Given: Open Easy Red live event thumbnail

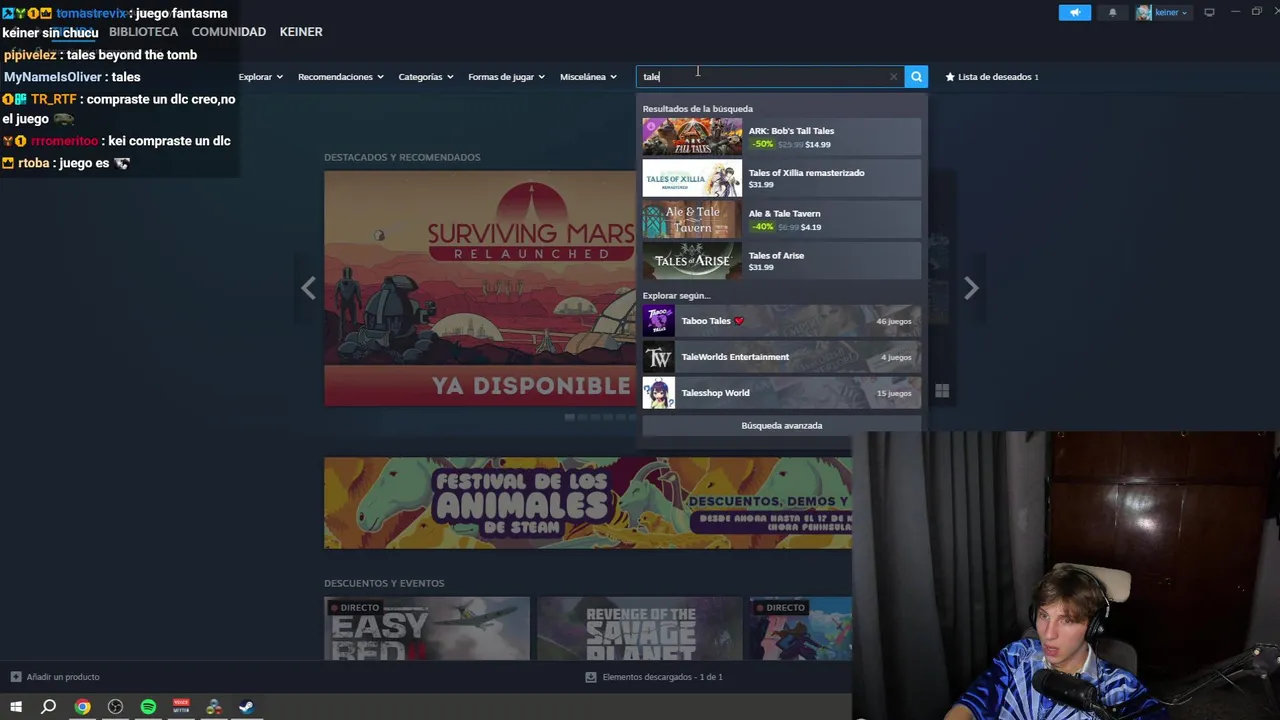Looking at the screenshot, I should click(427, 628).
